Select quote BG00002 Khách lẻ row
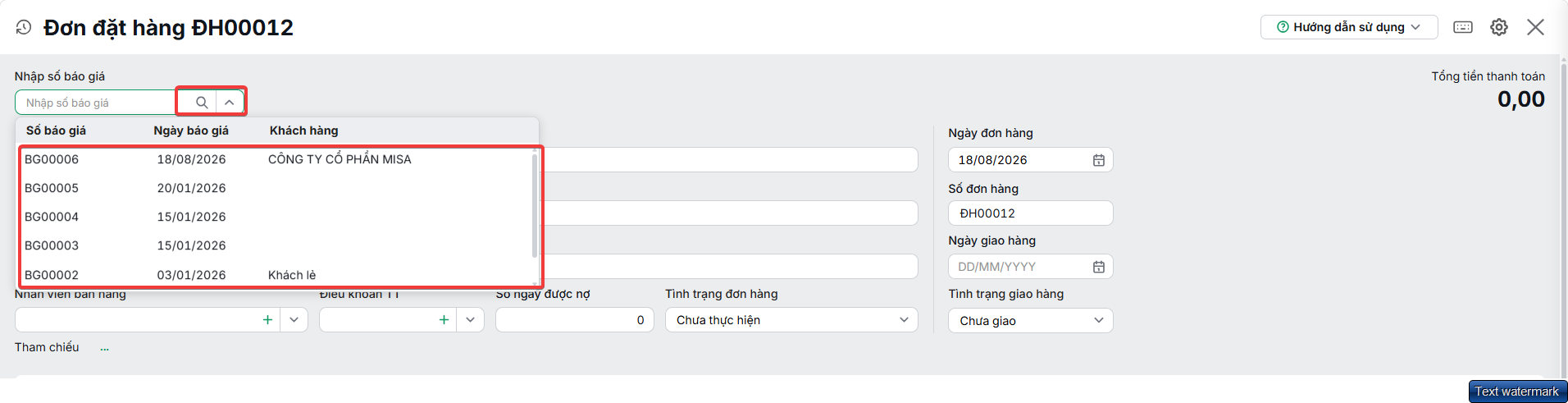The height and width of the screenshot is (403, 1568). pyautogui.click(x=276, y=274)
